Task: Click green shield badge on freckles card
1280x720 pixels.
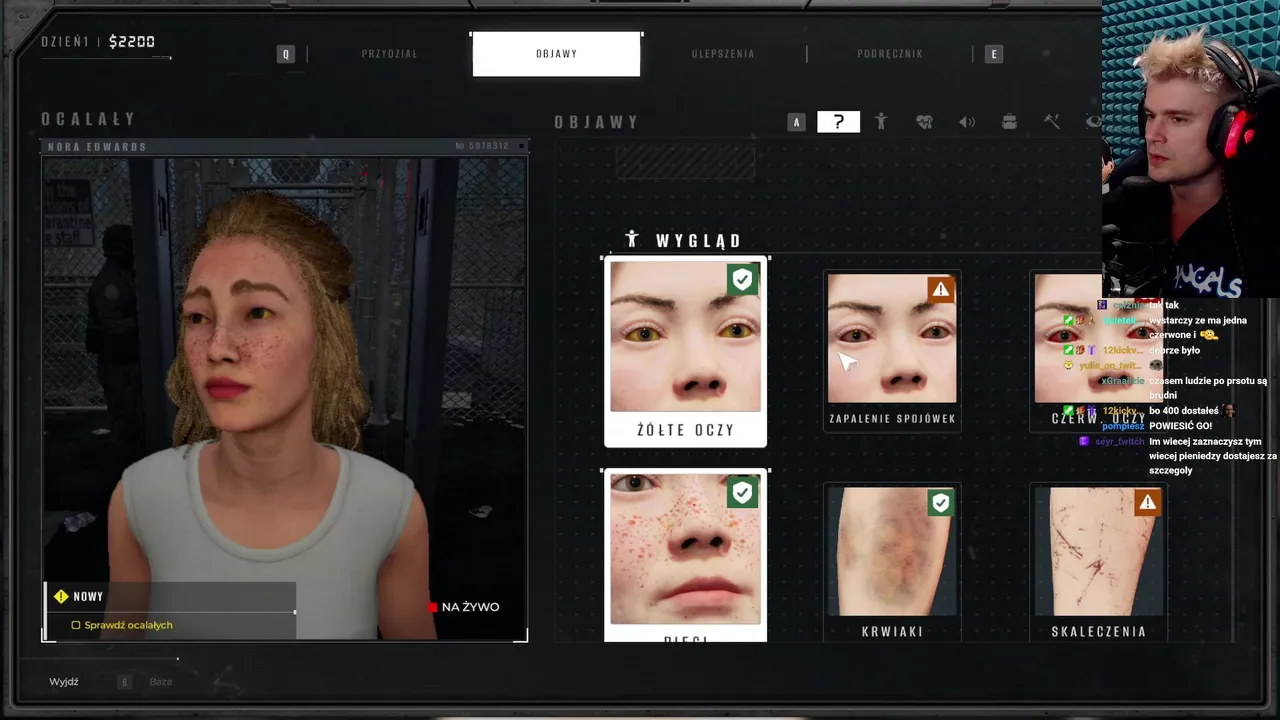Action: [742, 492]
